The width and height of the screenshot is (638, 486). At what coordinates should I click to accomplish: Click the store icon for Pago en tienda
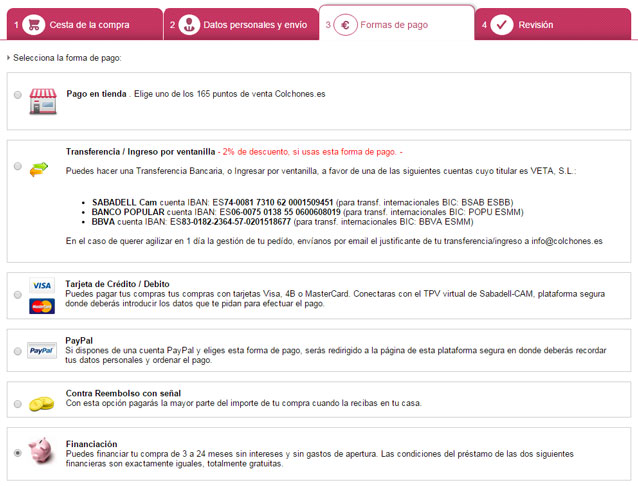pyautogui.click(x=42, y=97)
